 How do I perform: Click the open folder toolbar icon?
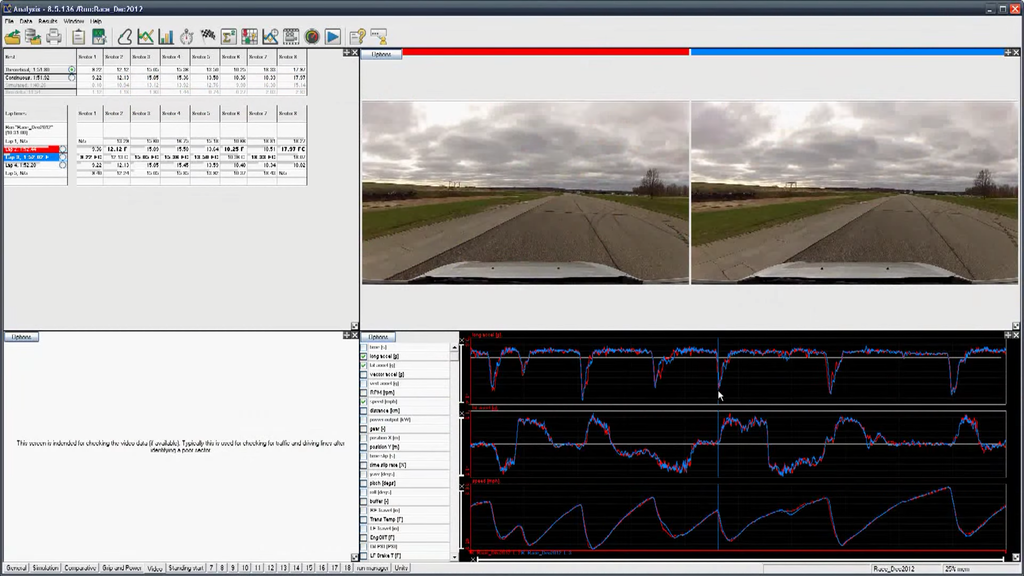(x=13, y=37)
